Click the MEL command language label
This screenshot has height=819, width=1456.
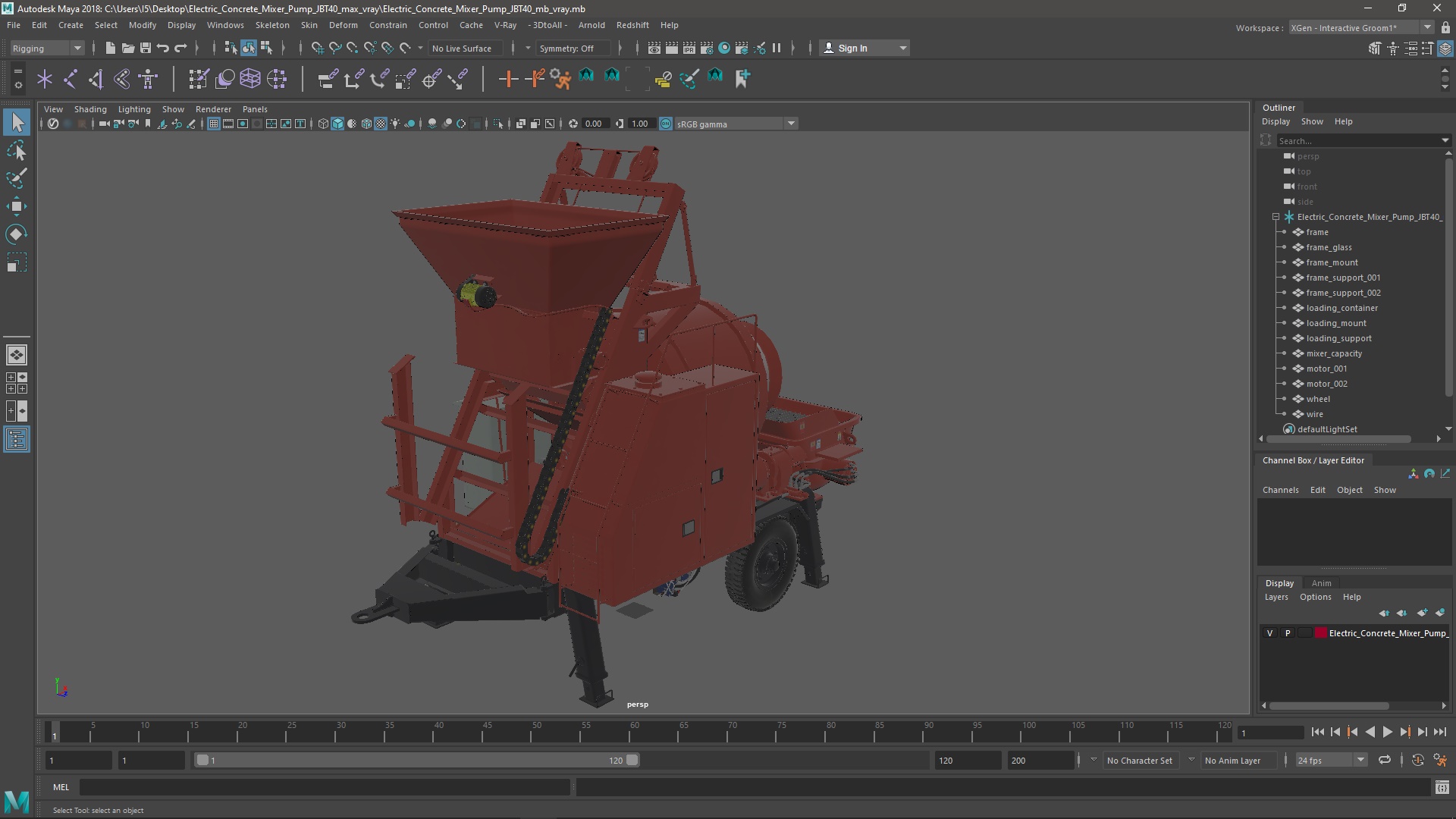61,787
